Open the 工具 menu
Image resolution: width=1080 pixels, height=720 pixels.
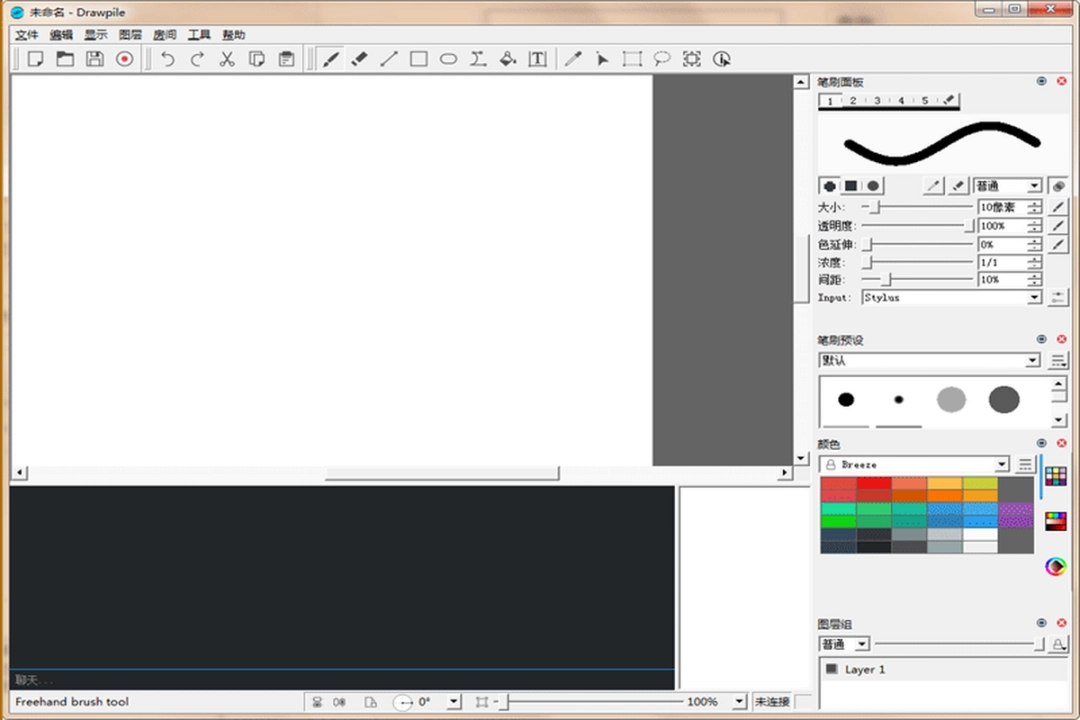pyautogui.click(x=198, y=34)
